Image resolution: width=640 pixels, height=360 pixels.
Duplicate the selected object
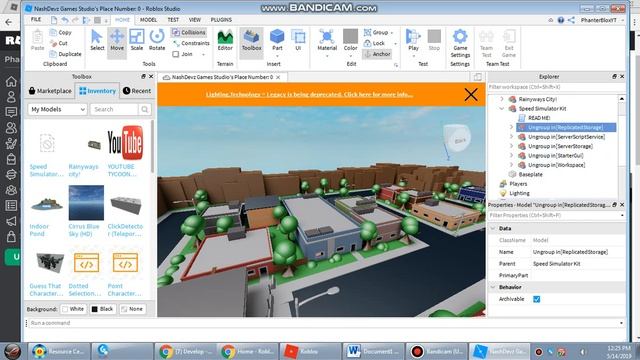[65, 54]
